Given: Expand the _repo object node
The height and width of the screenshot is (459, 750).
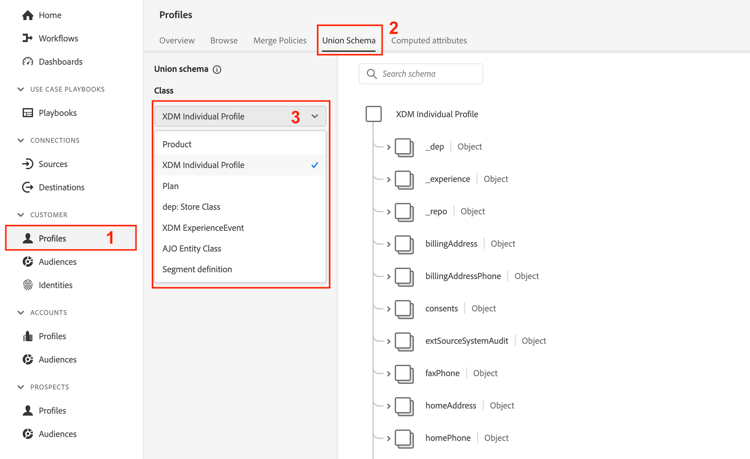Looking at the screenshot, I should [x=388, y=212].
